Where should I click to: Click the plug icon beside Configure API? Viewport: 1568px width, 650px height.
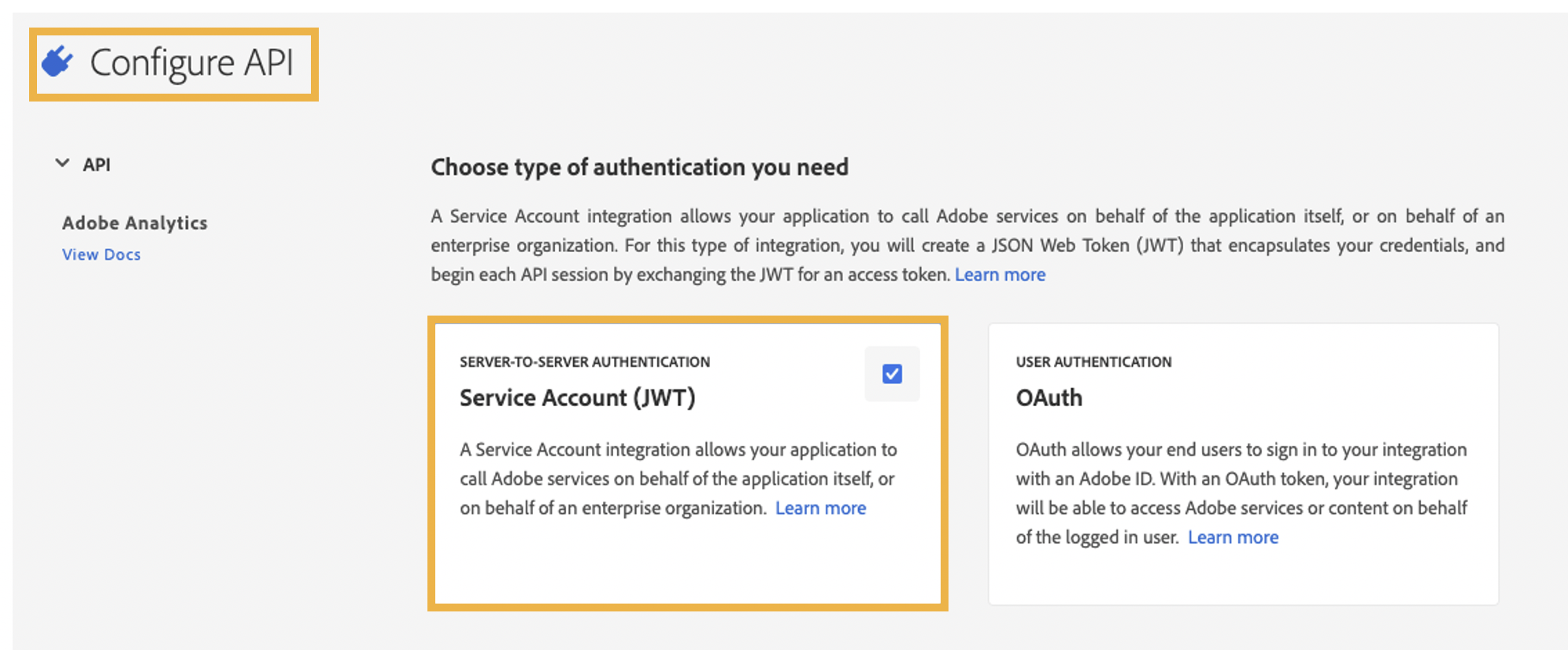(57, 61)
